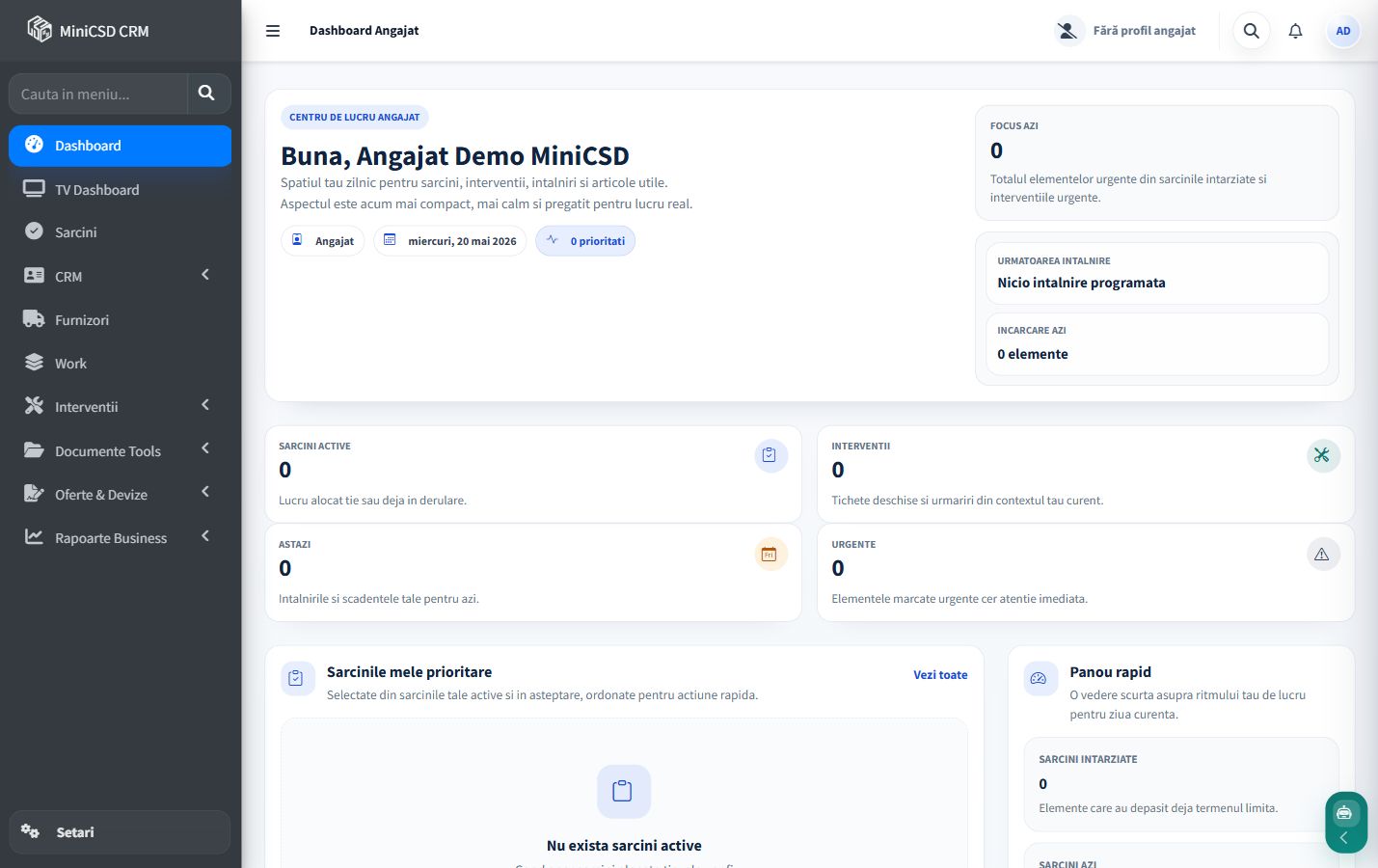This screenshot has height=868, width=1378.
Task: Click the TV Dashboard monitor icon
Action: (x=34, y=189)
